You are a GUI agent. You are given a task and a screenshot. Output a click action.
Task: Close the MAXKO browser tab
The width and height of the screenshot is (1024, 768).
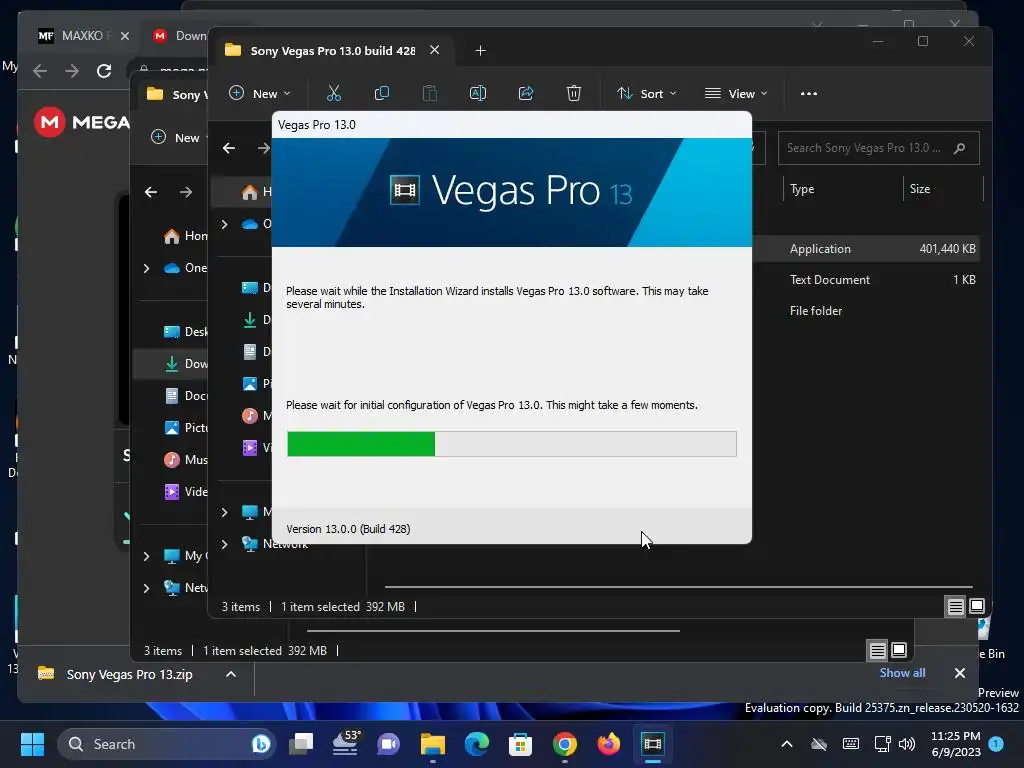[125, 36]
